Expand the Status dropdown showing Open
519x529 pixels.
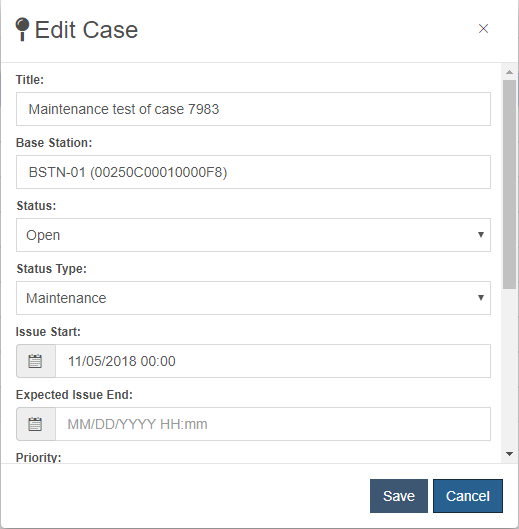click(253, 235)
